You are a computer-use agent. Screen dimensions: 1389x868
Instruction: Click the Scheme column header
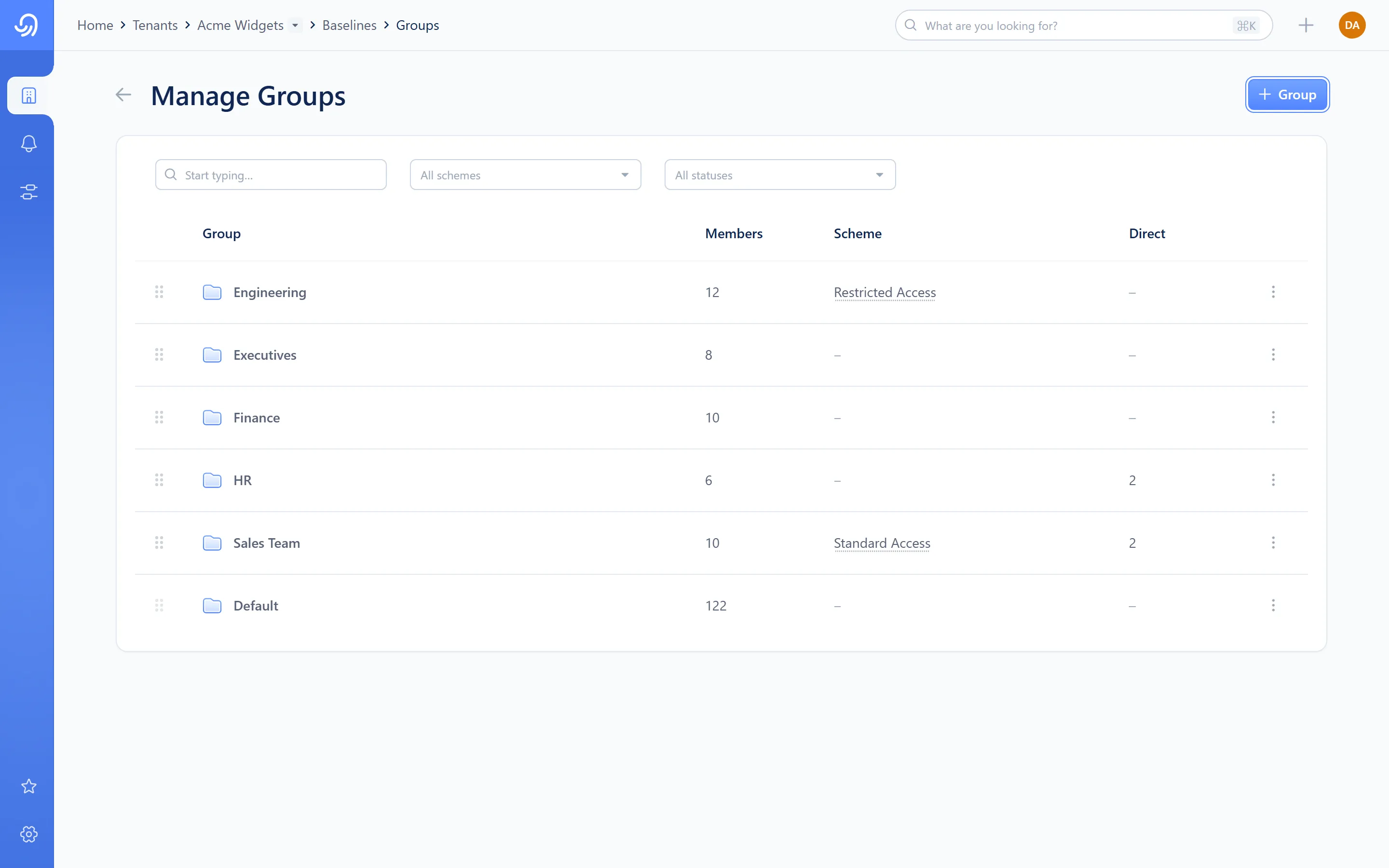[x=858, y=234]
